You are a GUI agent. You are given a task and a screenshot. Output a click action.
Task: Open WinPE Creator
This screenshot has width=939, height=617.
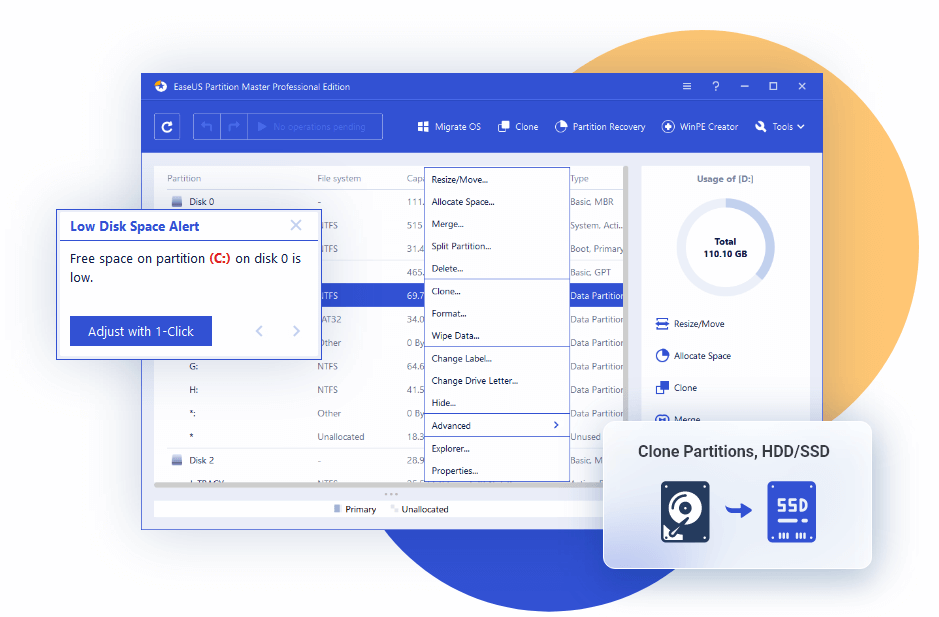(700, 127)
